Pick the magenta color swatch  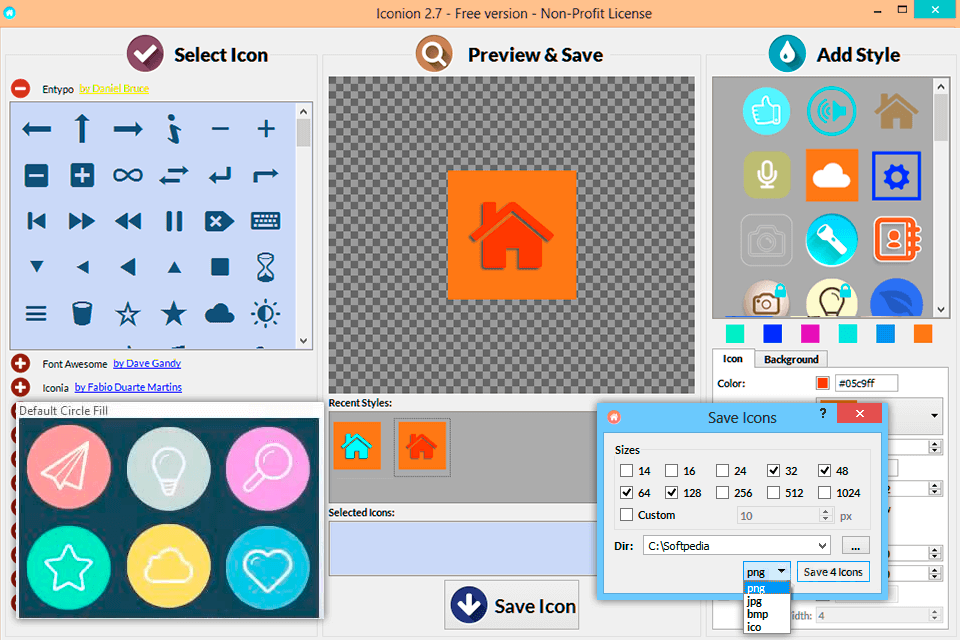809,334
